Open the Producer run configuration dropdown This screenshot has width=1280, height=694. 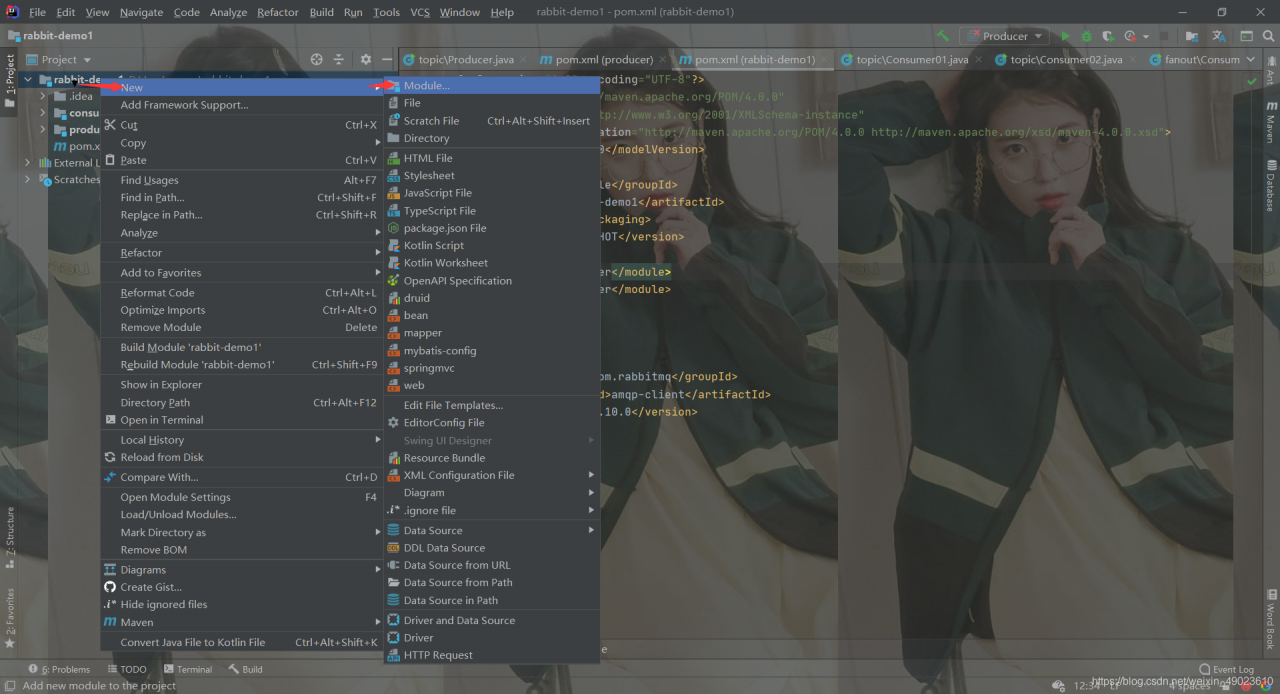click(x=1004, y=36)
